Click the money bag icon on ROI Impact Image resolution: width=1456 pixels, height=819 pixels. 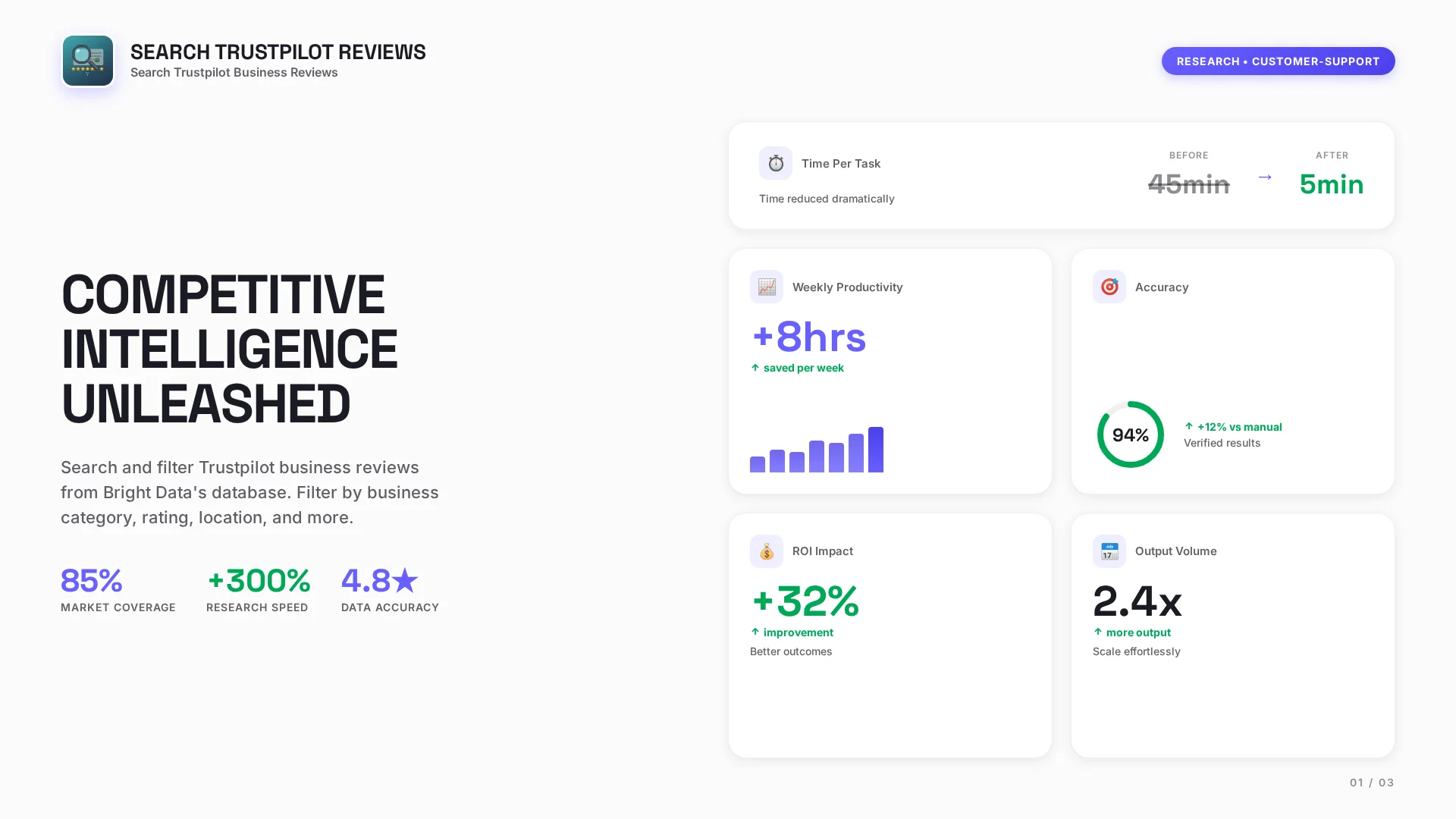click(x=766, y=551)
